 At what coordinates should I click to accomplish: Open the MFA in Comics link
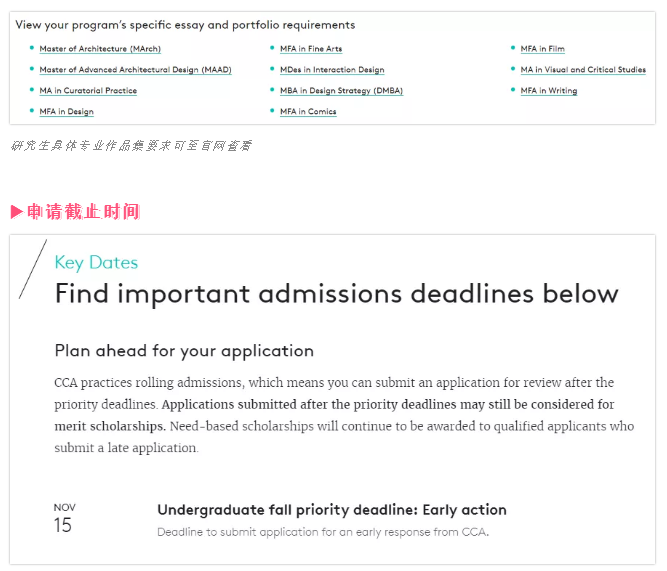point(308,111)
